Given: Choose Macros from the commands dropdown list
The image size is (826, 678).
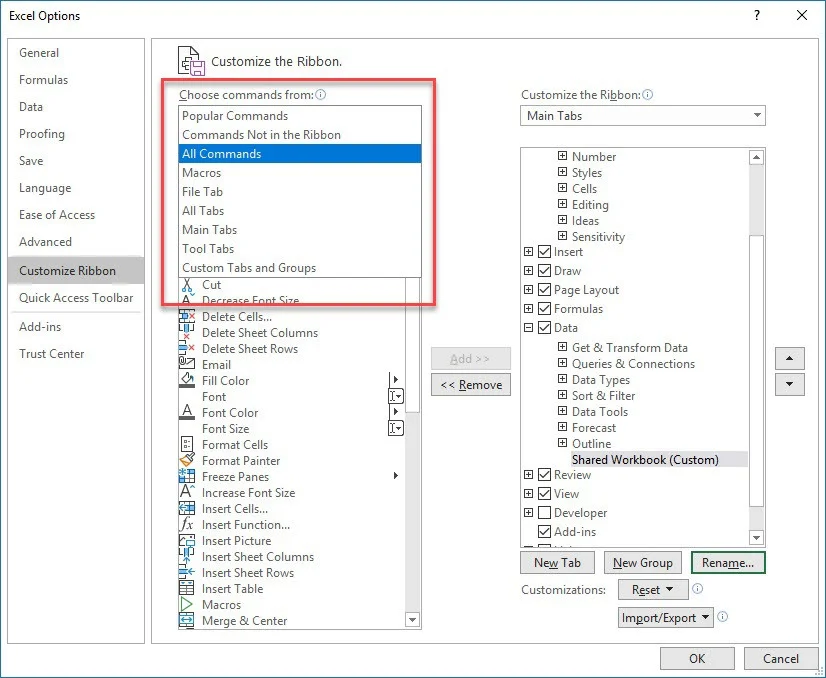Looking at the screenshot, I should [201, 173].
